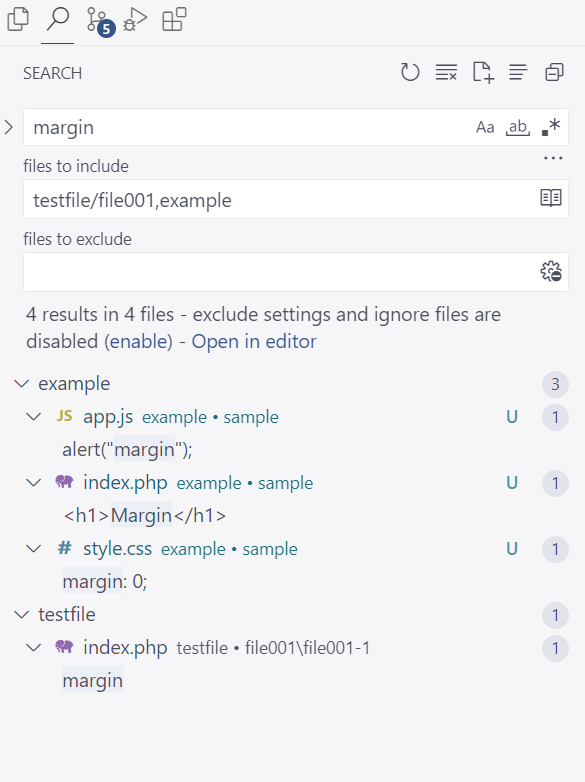585x782 pixels.
Task: Refresh the search results
Action: tap(410, 72)
